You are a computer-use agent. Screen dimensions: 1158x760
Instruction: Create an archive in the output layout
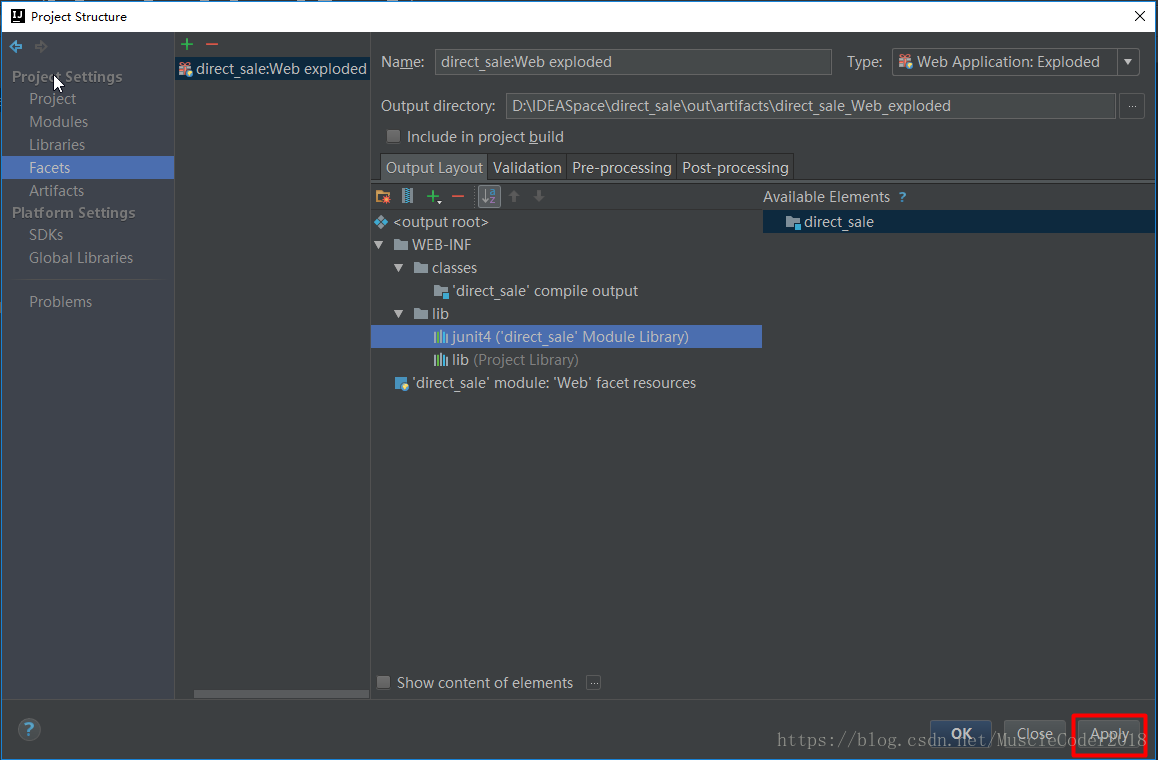click(x=407, y=196)
